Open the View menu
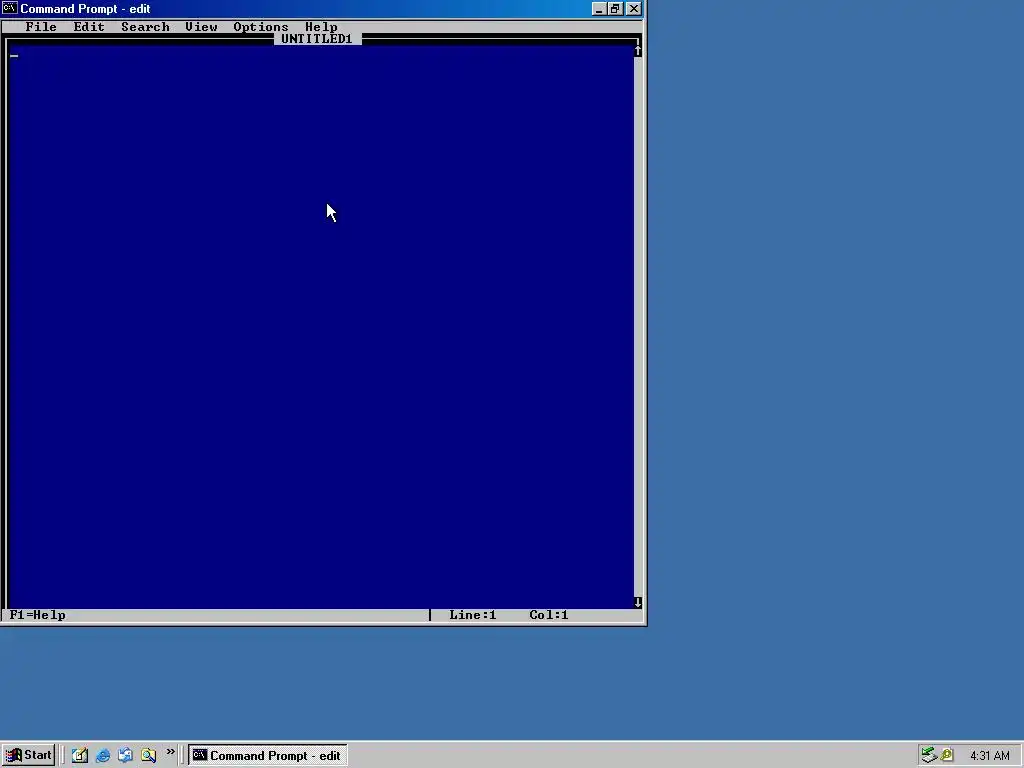The image size is (1024, 768). pos(201,27)
